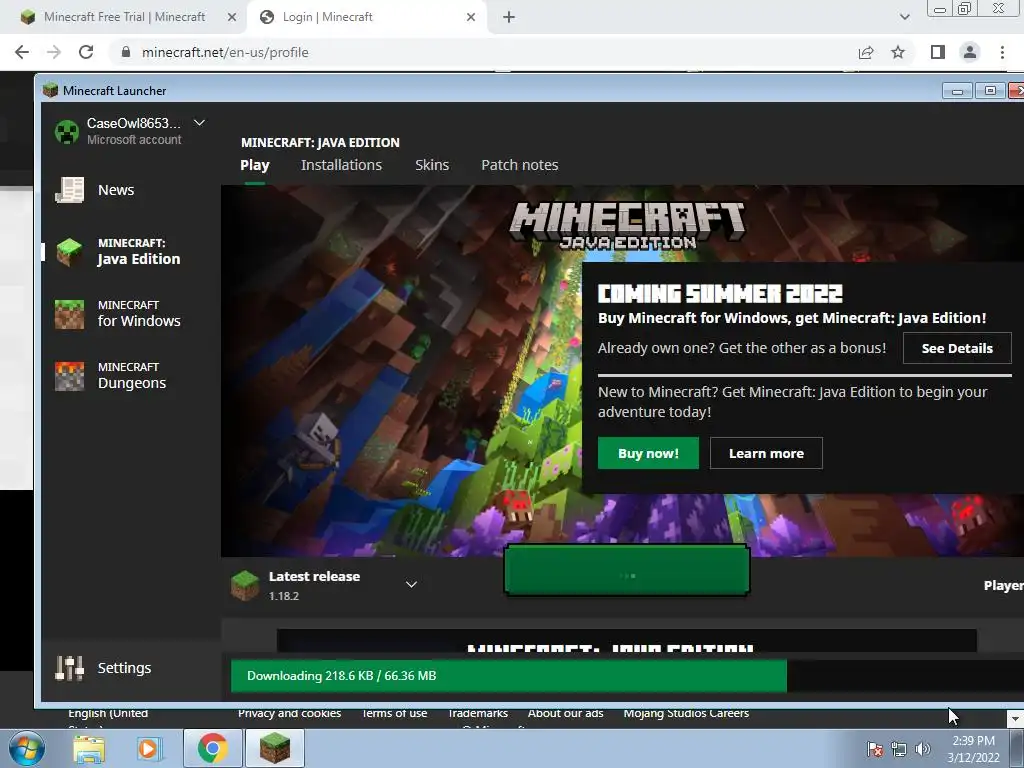Viewport: 1024px width, 768px height.
Task: Select Minecraft for Windows in sidebar
Action: click(118, 313)
